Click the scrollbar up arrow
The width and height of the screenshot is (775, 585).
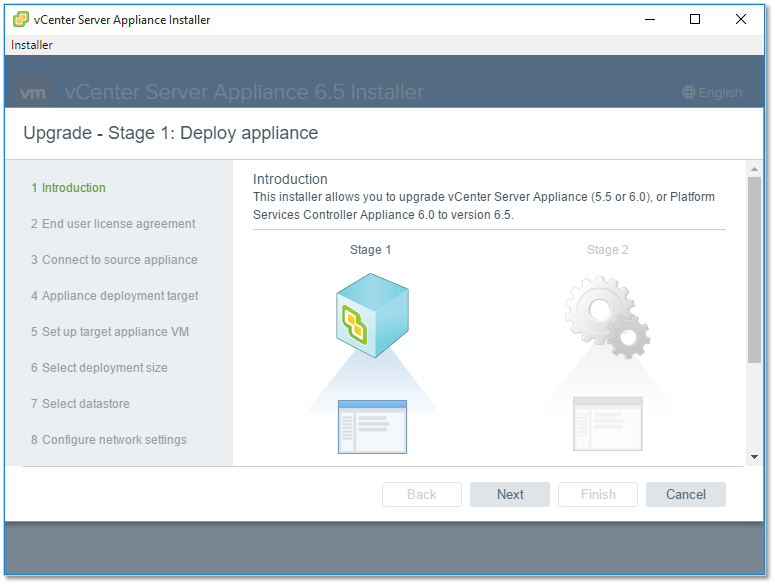click(754, 169)
